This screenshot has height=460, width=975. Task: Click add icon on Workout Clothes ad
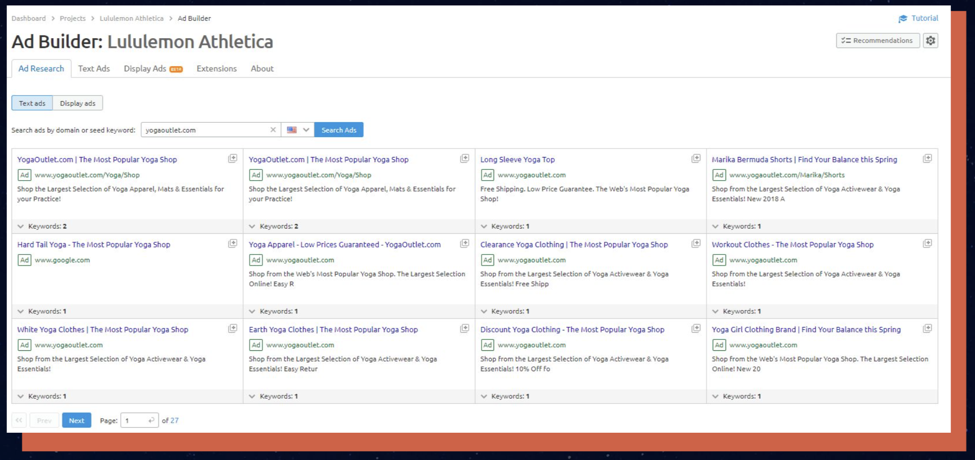tap(927, 244)
